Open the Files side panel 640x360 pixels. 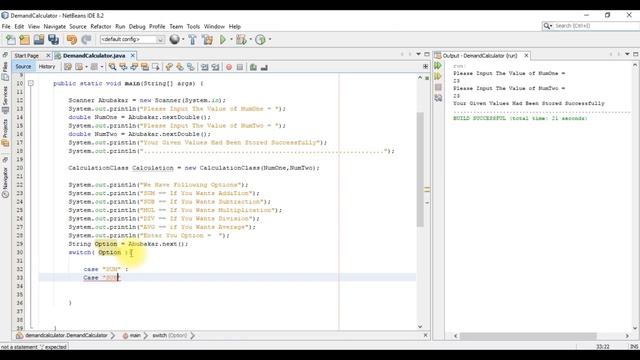[x=5, y=70]
